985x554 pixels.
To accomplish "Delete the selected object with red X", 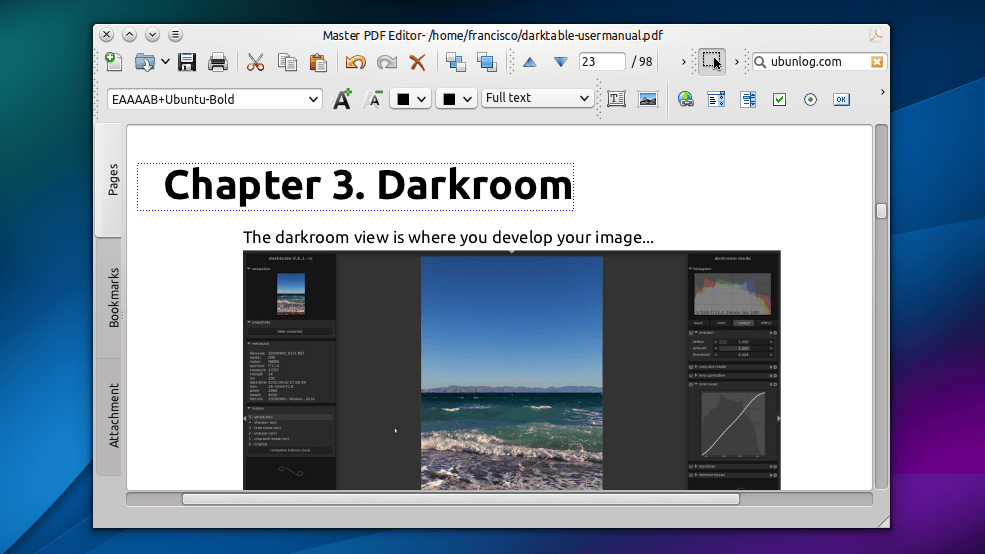I will coord(418,62).
